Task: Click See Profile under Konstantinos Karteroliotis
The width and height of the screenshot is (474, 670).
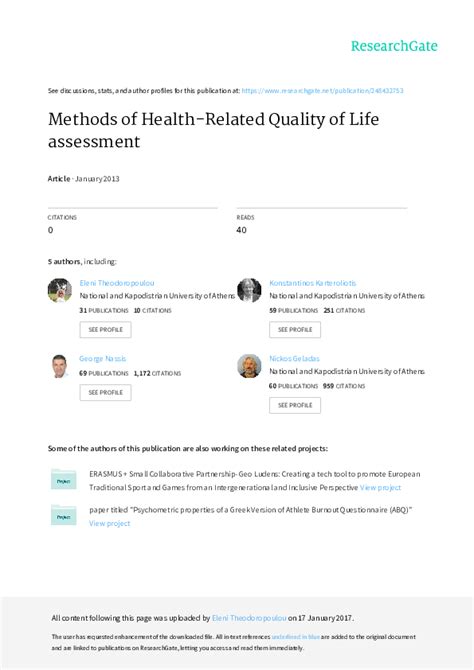Action: [295, 329]
